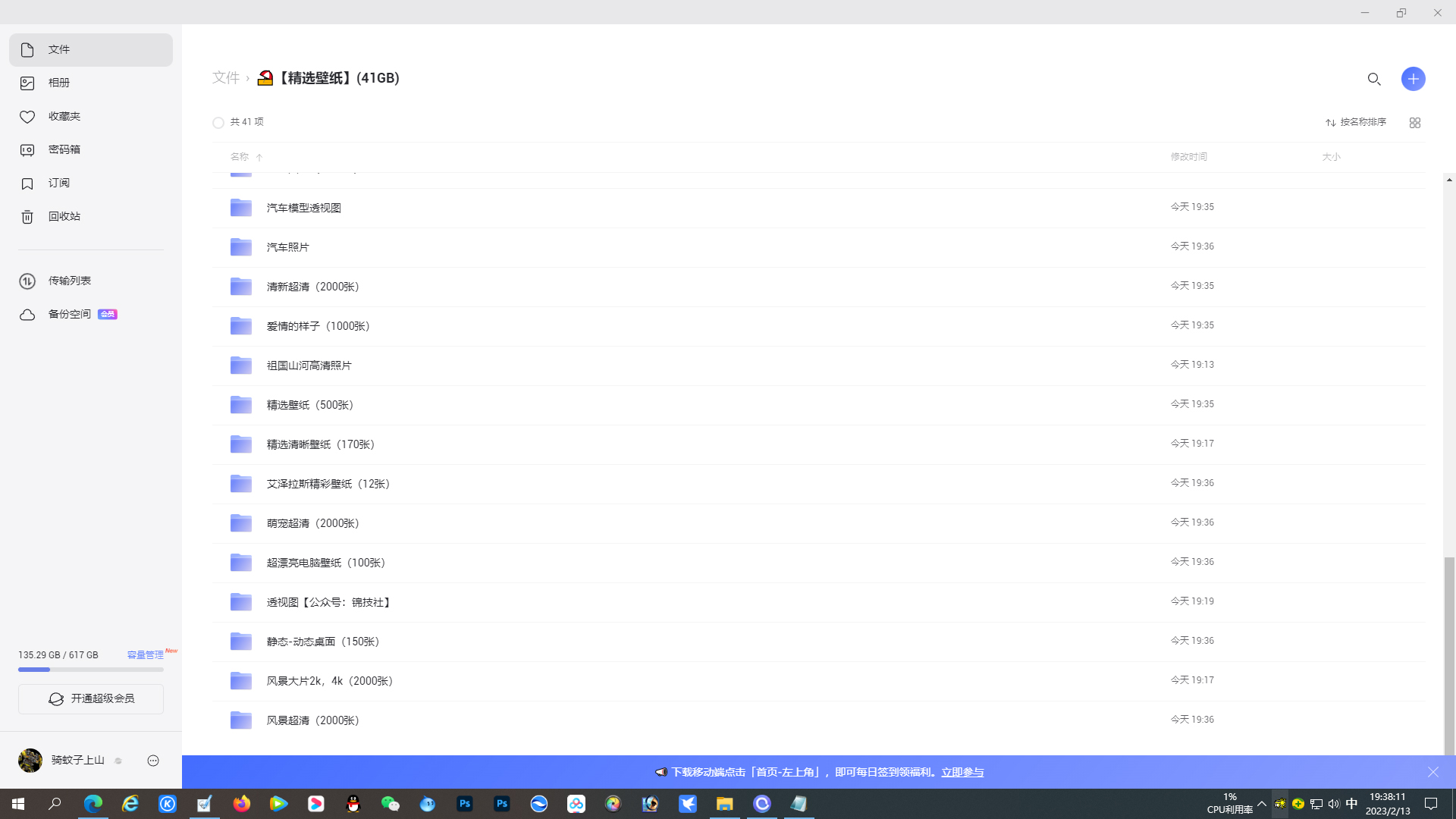The width and height of the screenshot is (1456, 819).
Task: Click the user avatar 骑蚊子上山
Action: tap(30, 761)
